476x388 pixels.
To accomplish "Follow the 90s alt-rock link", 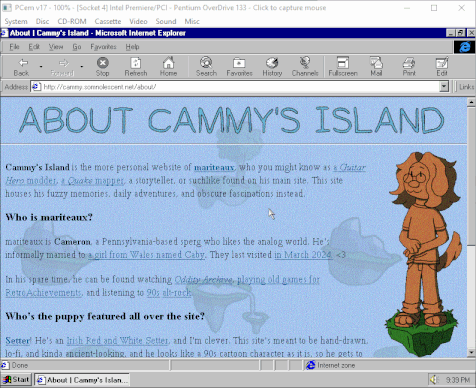I will click(169, 293).
